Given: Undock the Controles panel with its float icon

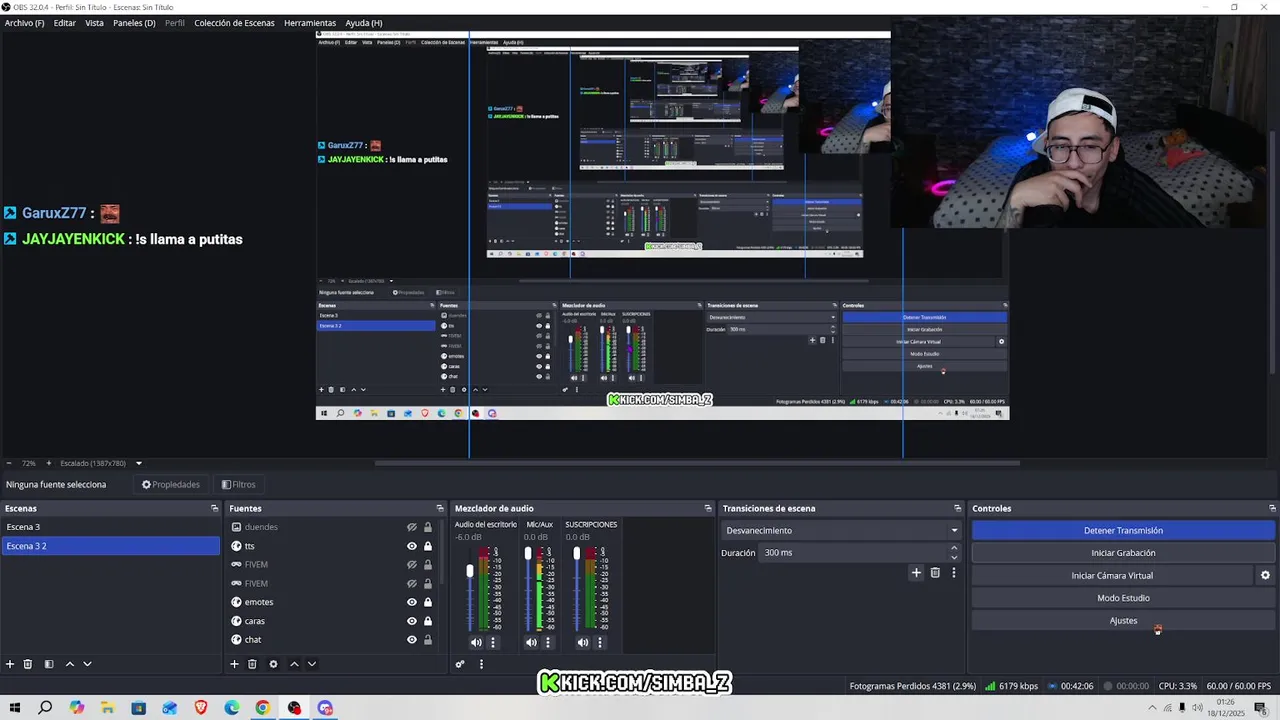Looking at the screenshot, I should (x=1272, y=508).
